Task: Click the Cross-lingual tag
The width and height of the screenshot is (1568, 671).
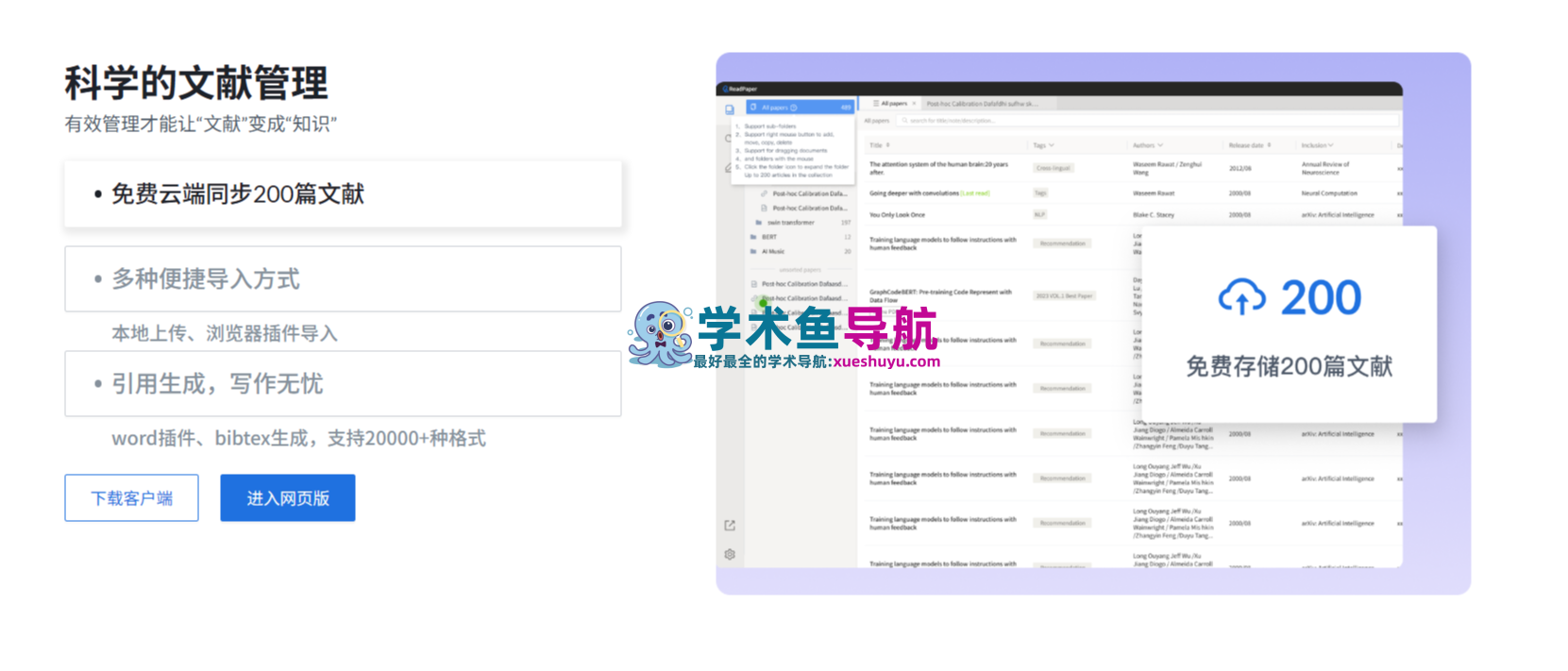Action: [1053, 168]
